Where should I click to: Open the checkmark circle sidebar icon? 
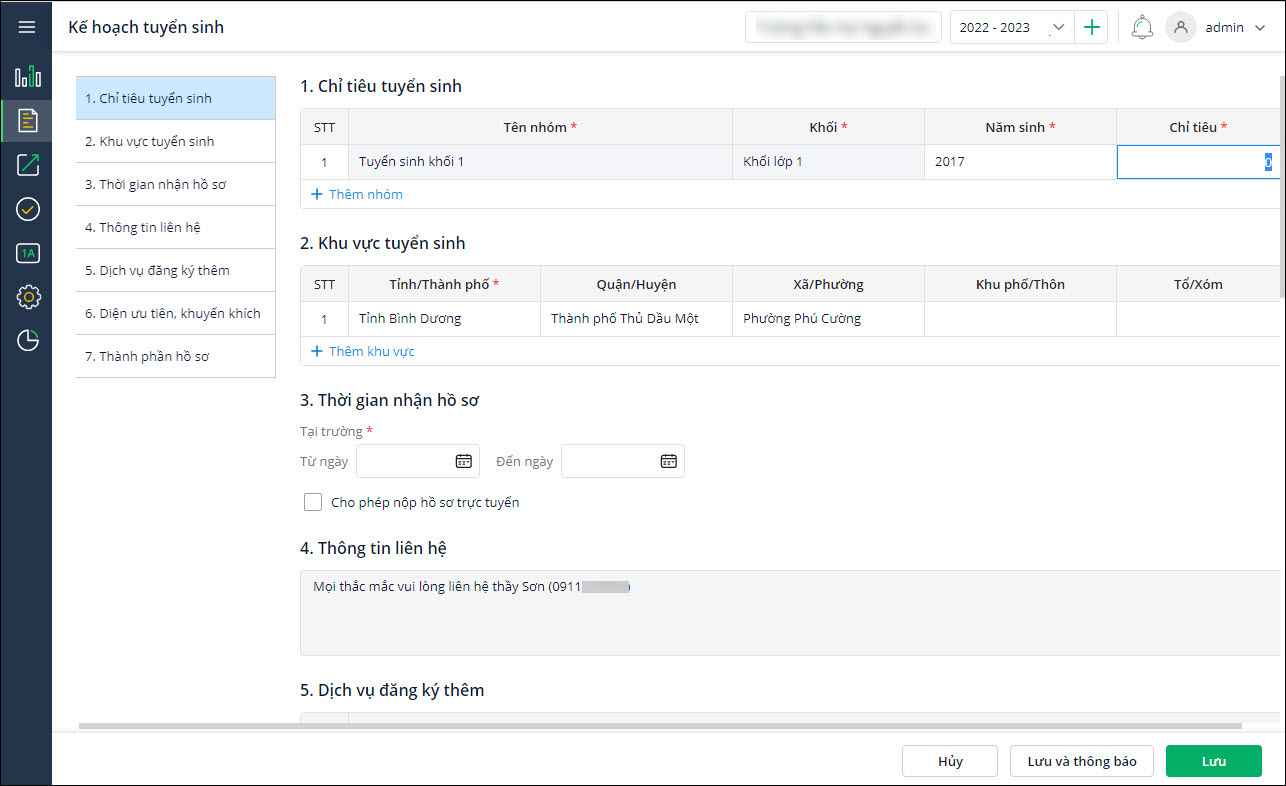coord(28,209)
